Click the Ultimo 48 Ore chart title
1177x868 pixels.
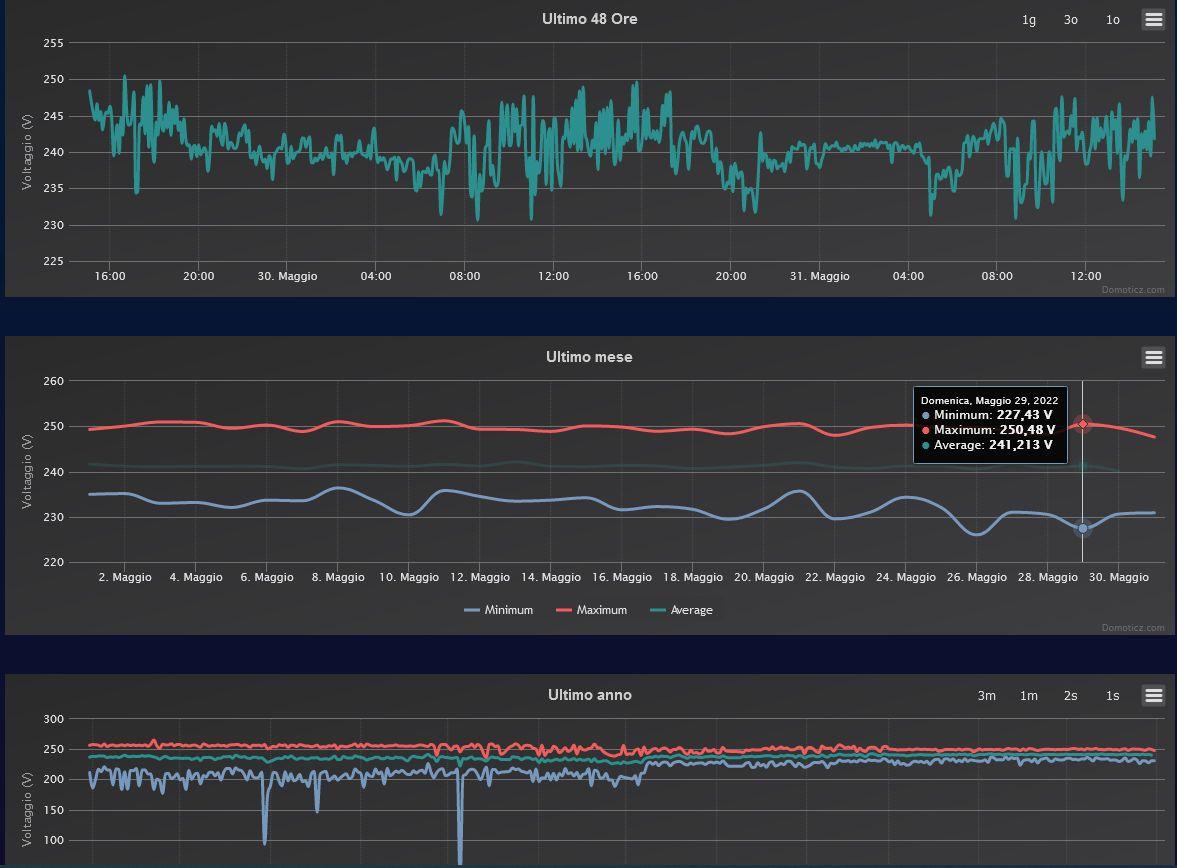[589, 19]
